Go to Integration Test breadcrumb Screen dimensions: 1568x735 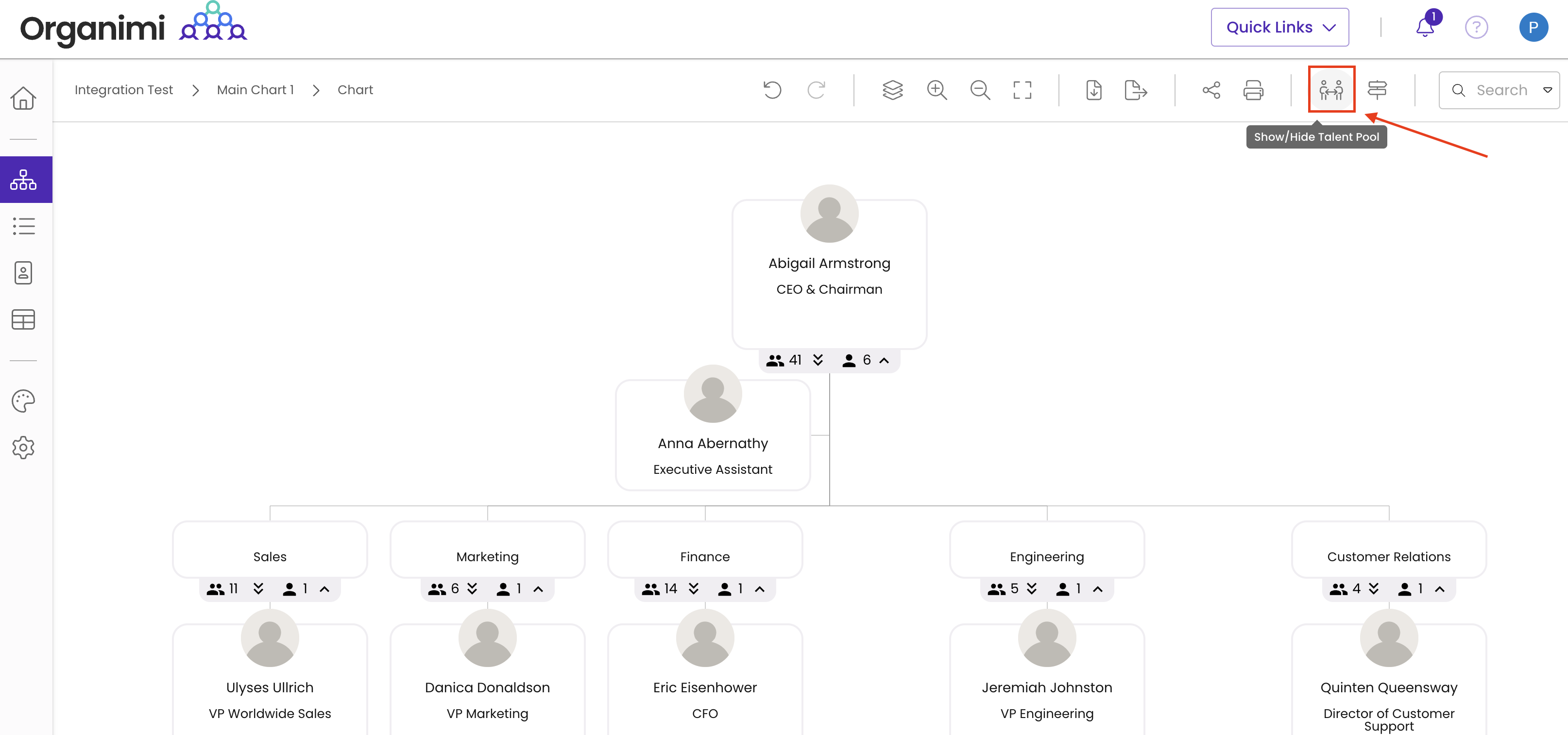tap(123, 90)
